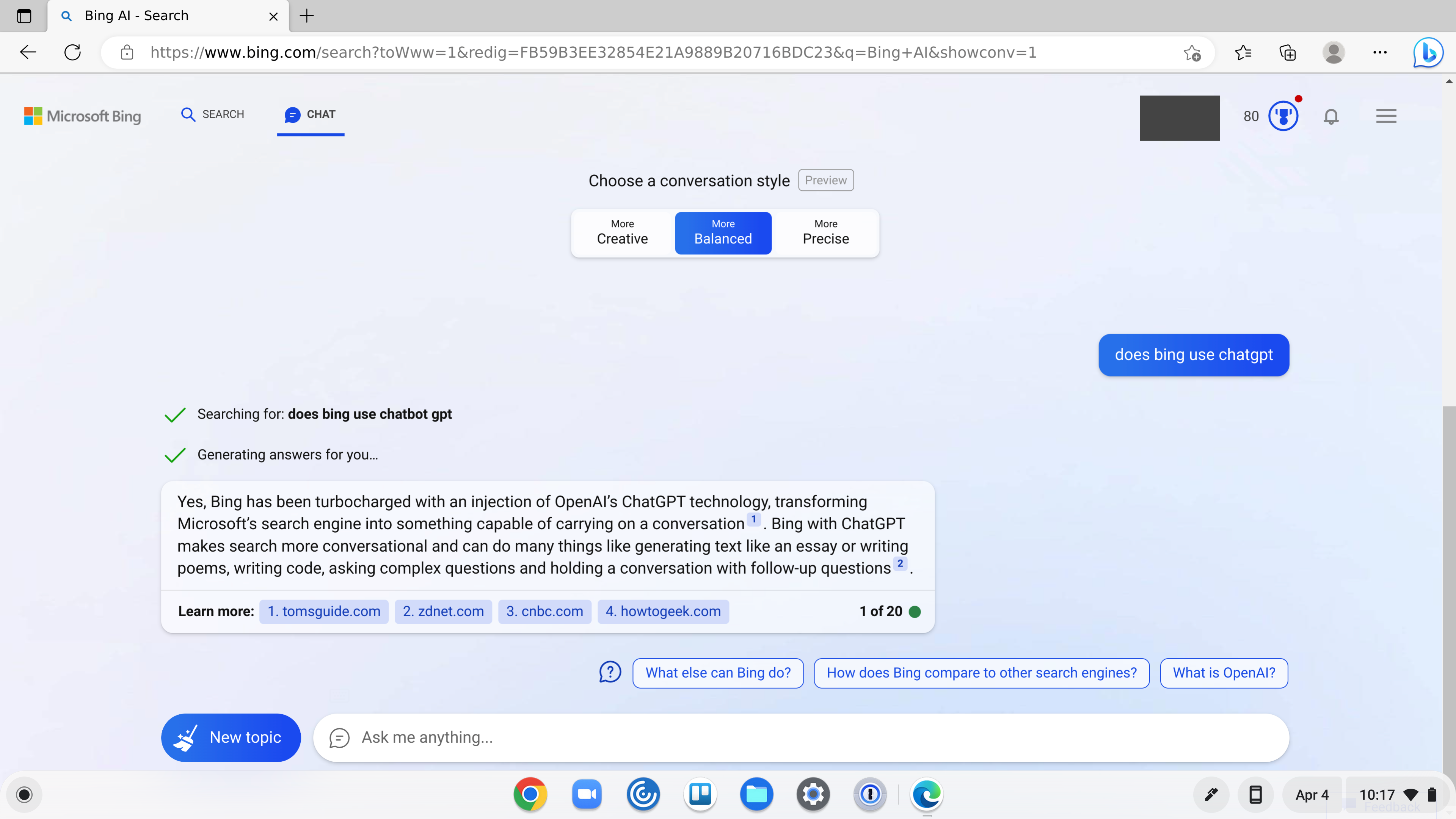
Task: Open Bing sidebar discover icon
Action: pyautogui.click(x=1428, y=53)
